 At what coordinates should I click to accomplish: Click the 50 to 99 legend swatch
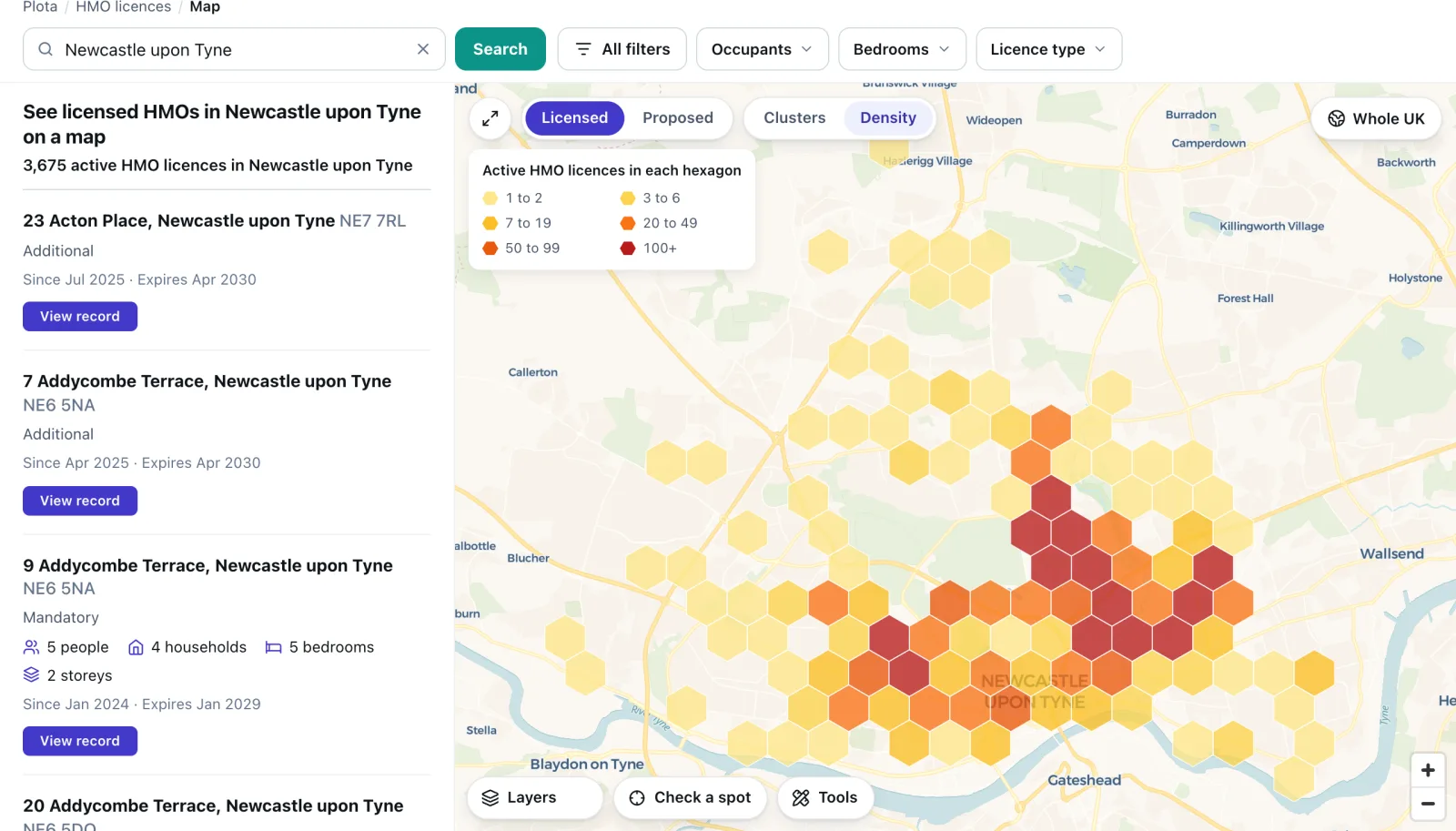click(490, 248)
